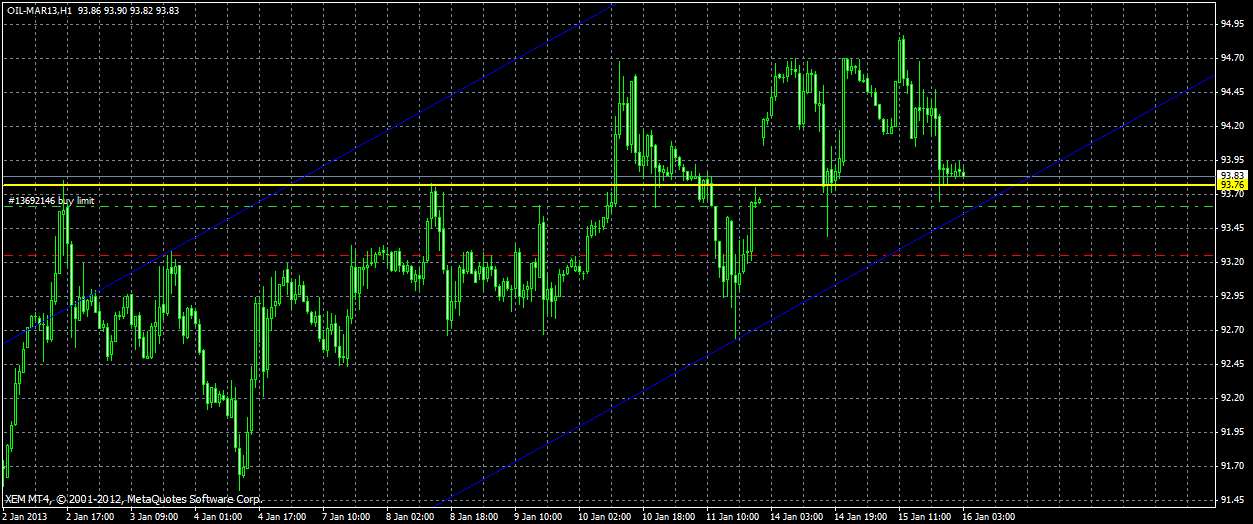
Task: Click the 2 Jan 2013 date label
Action: coord(25,517)
